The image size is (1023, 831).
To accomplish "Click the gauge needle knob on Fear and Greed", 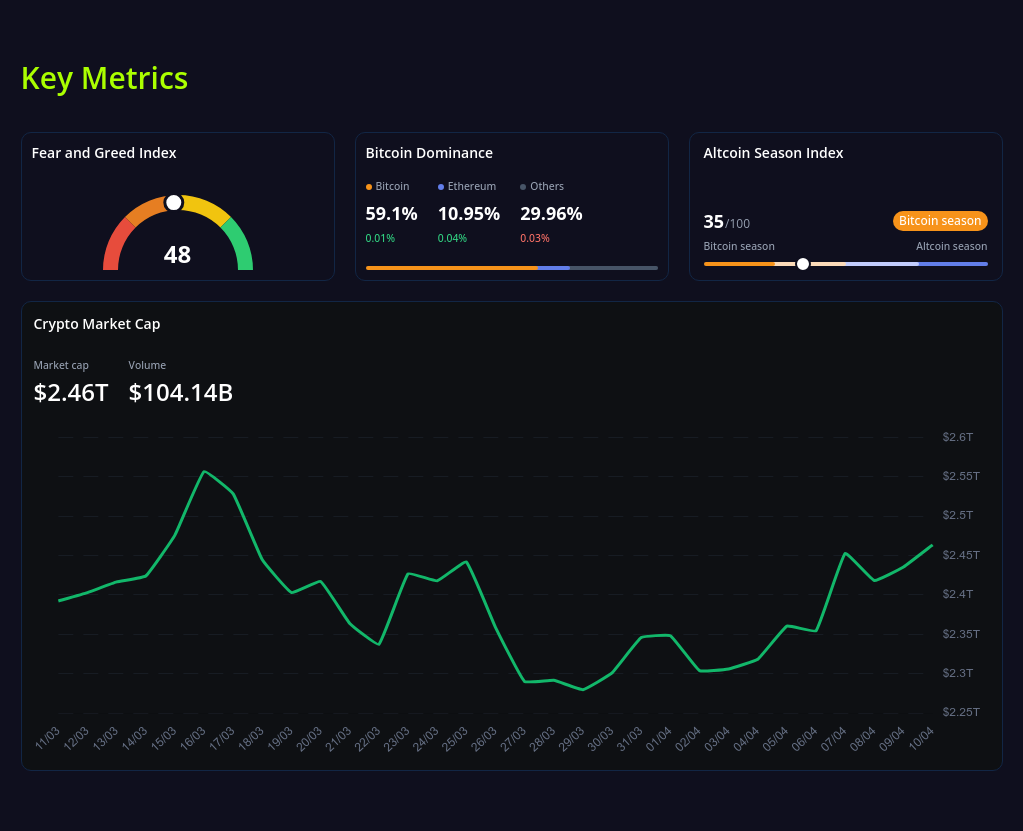I will (175, 202).
